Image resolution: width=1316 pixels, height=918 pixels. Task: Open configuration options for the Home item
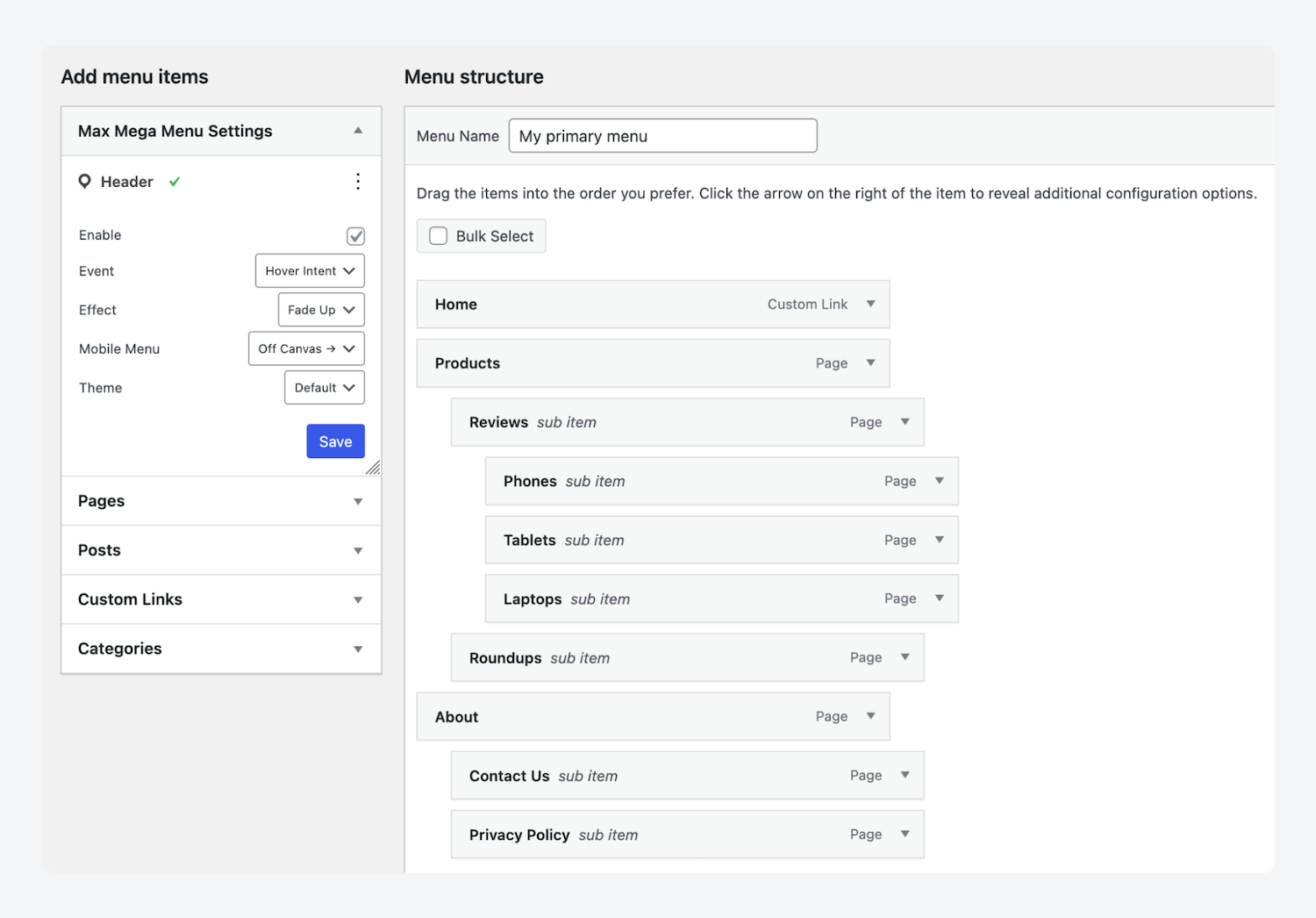[x=870, y=304]
